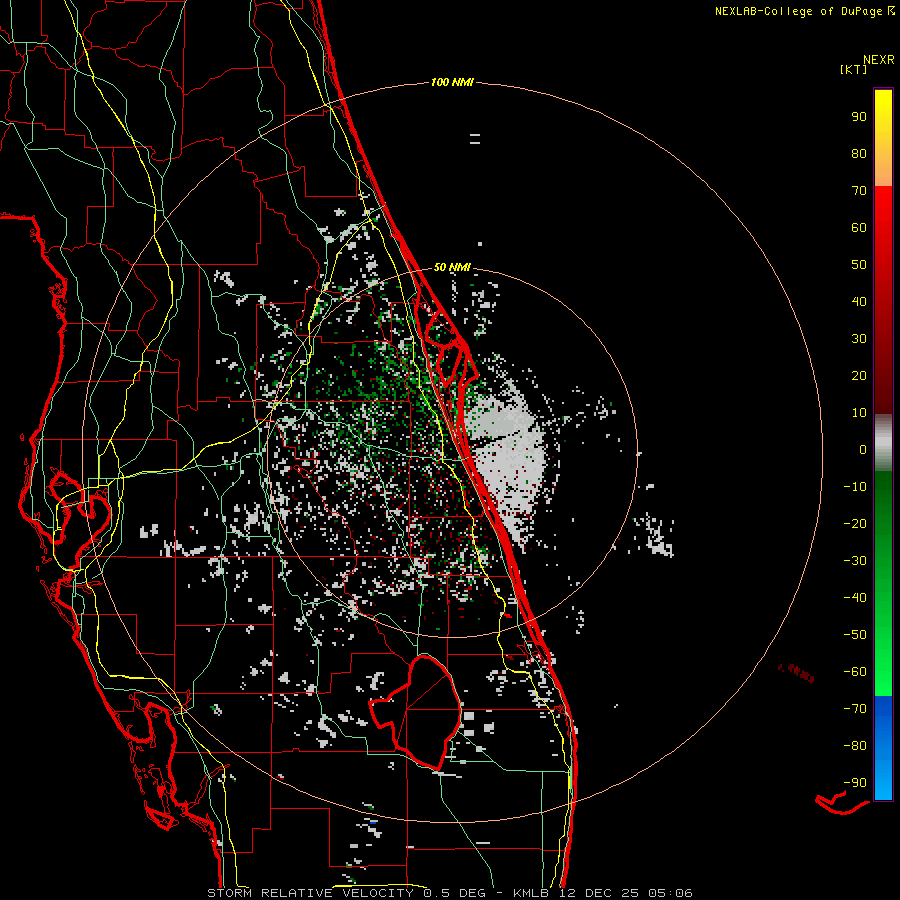Click the blue bottom segment of the color bar
Screen dimensions: 900x900
883,748
